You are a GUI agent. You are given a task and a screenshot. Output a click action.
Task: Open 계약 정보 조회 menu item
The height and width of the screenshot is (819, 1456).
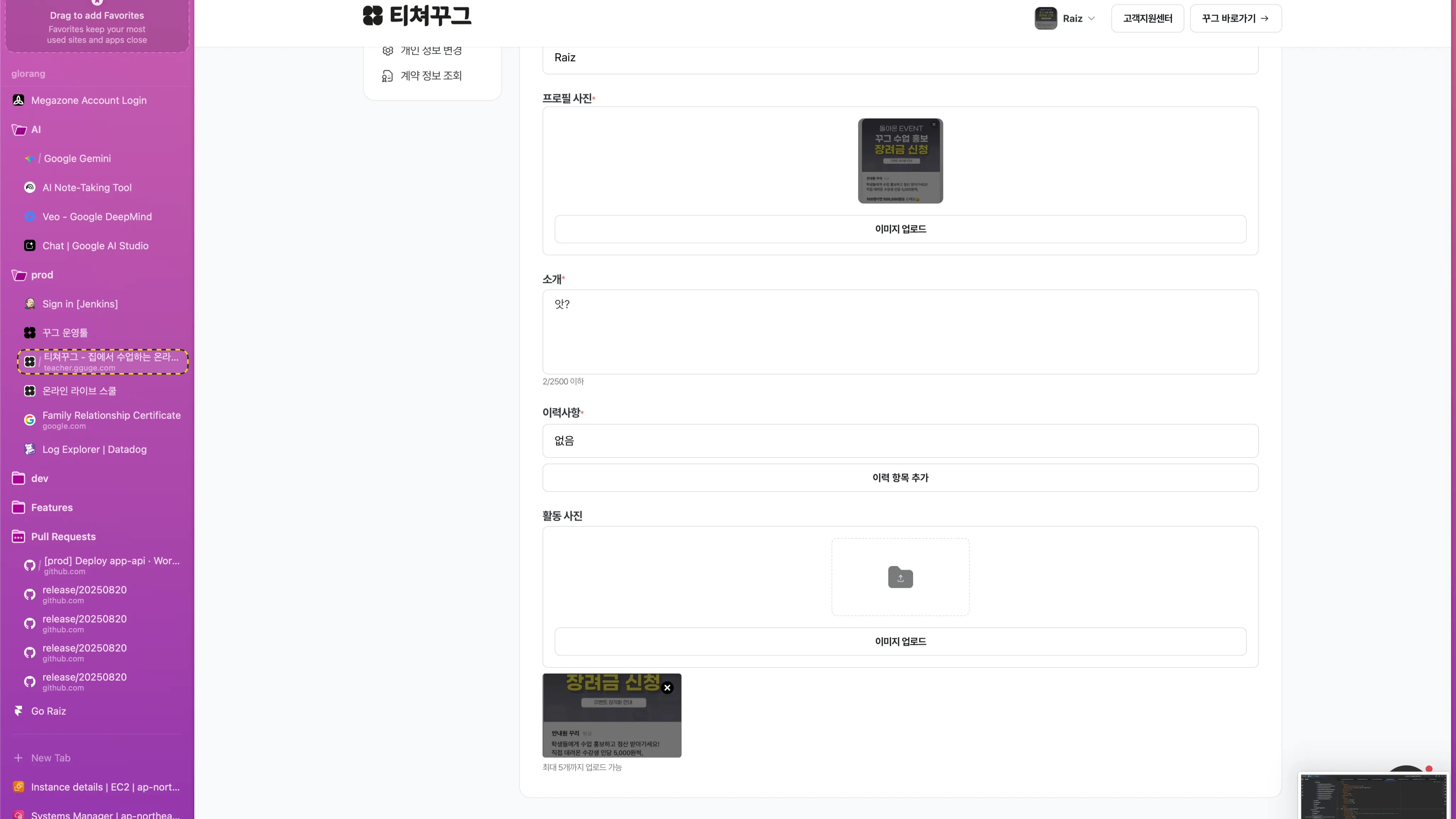coord(431,76)
